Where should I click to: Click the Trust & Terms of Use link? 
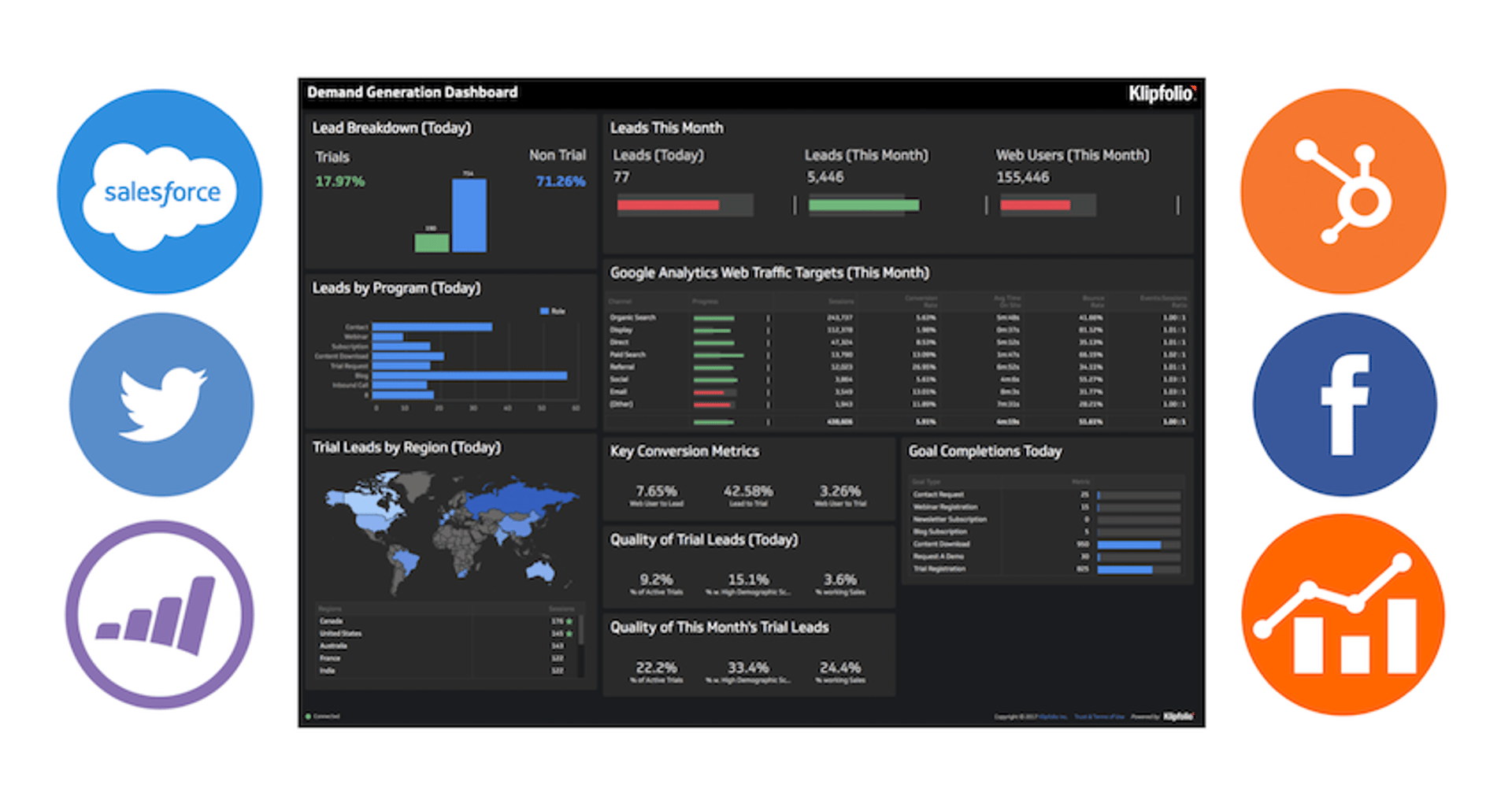(1099, 717)
